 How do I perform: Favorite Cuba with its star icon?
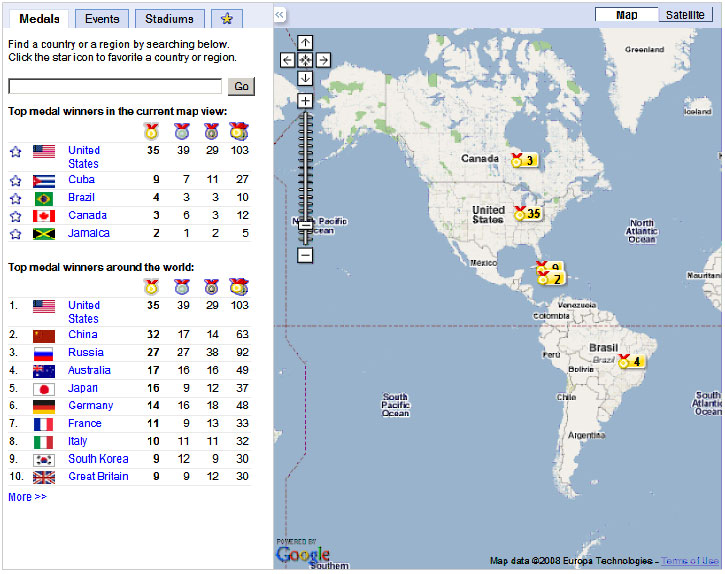pos(16,180)
